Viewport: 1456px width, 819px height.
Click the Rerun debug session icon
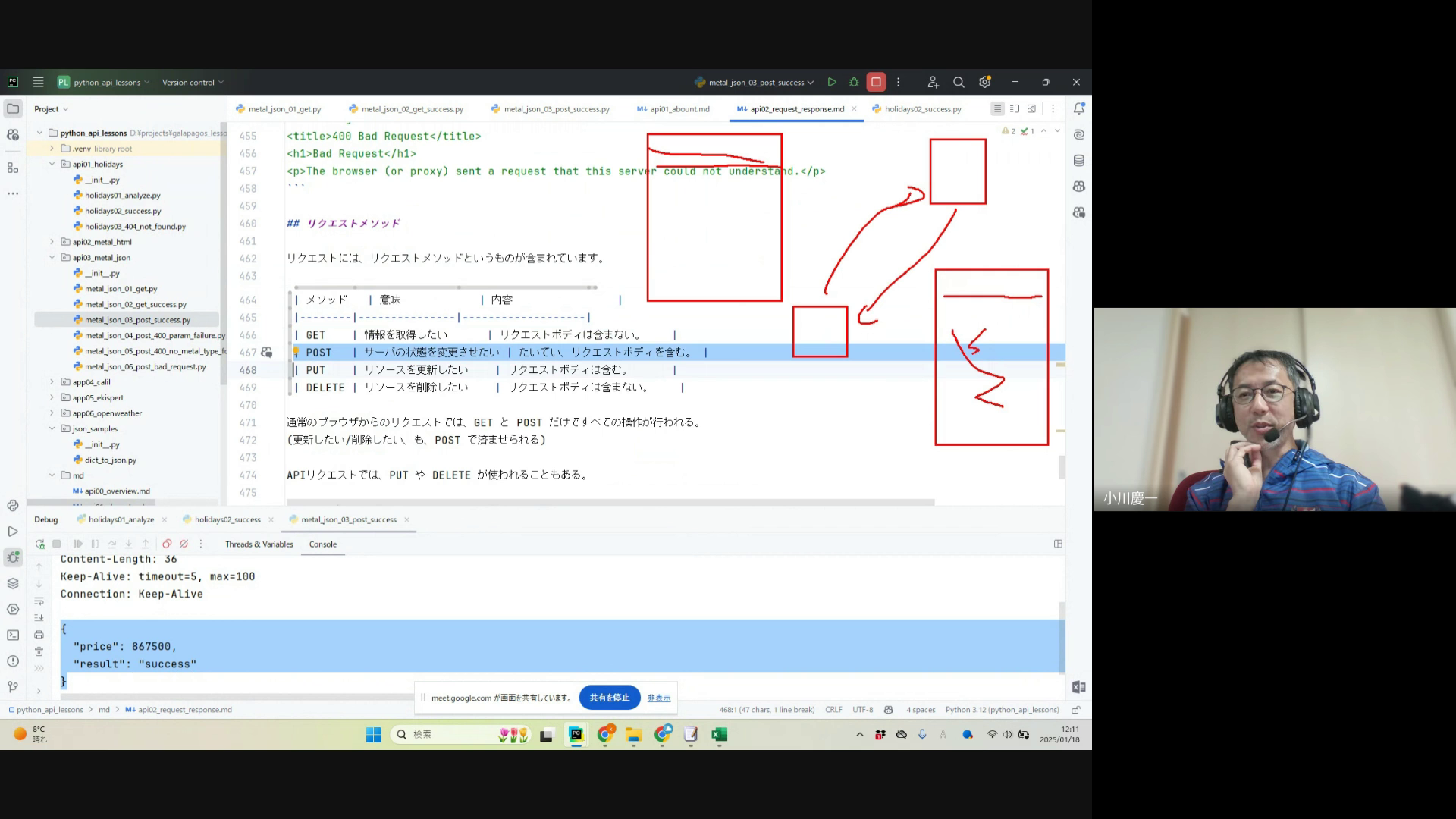pos(40,544)
